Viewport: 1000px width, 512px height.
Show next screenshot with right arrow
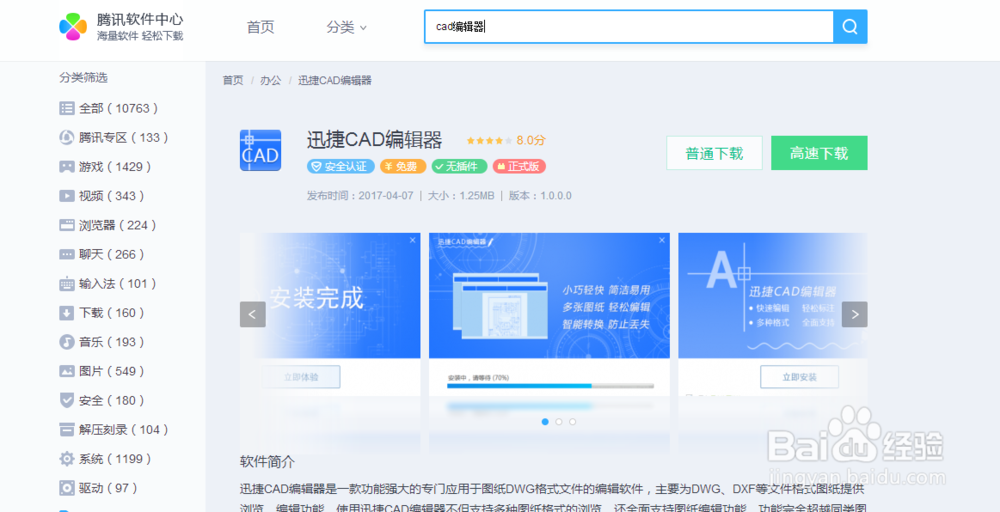click(x=855, y=314)
